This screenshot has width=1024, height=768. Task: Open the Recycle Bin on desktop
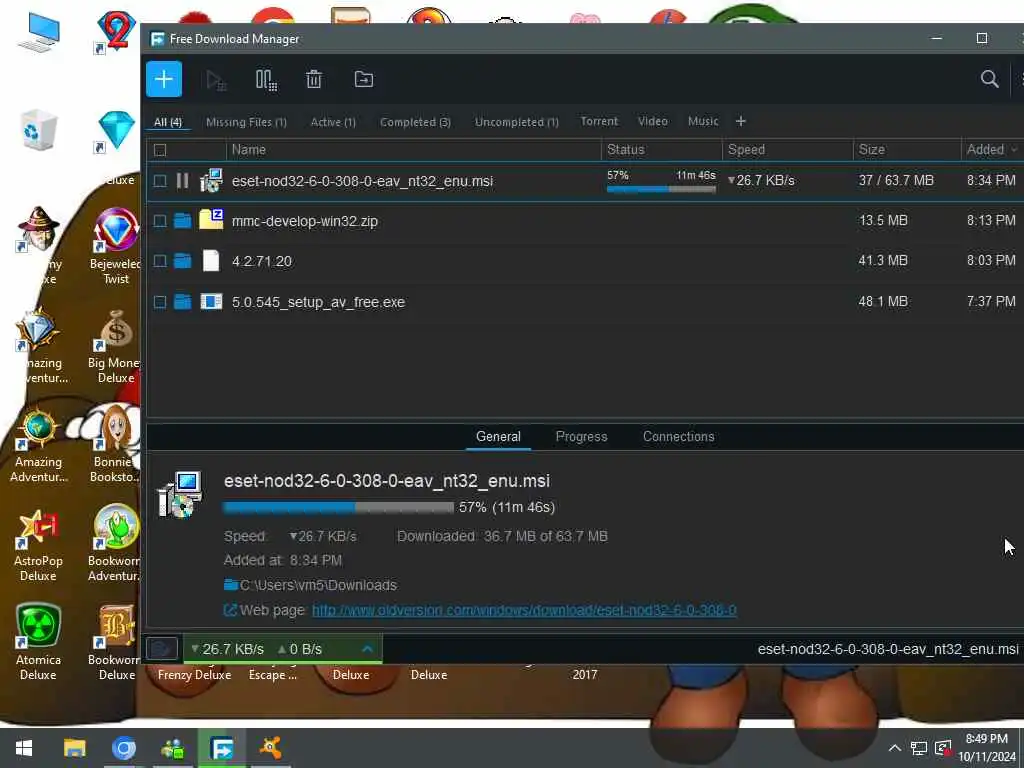point(38,130)
